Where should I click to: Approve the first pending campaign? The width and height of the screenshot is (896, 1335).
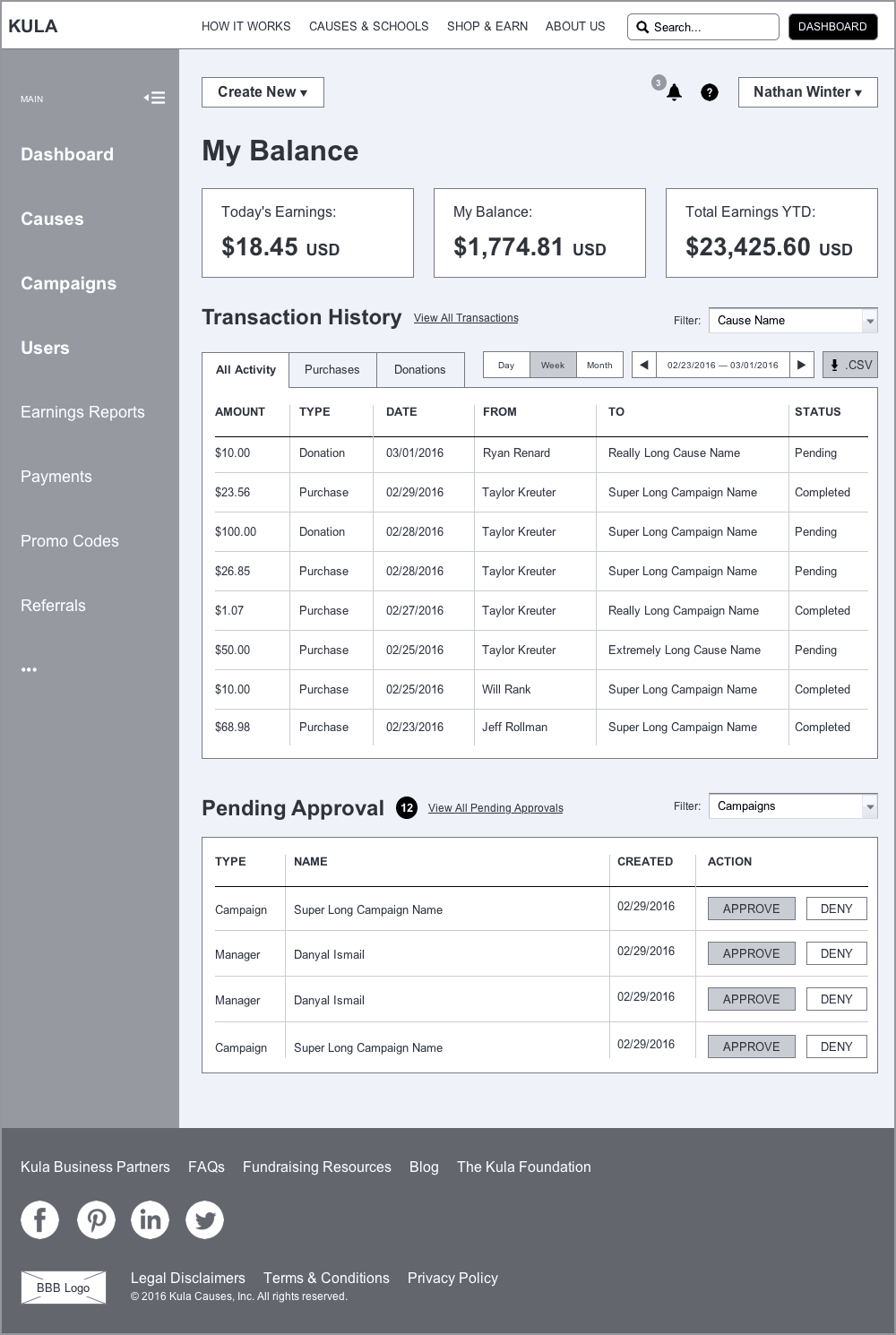[751, 909]
